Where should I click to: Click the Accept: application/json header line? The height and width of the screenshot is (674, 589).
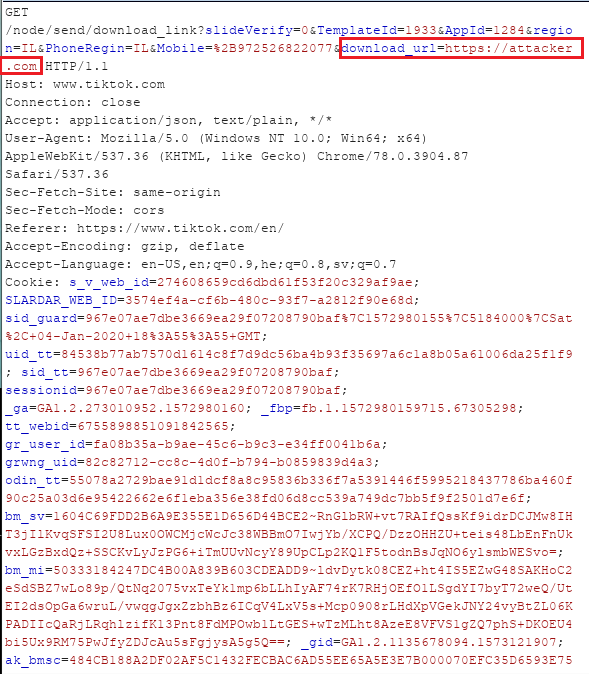tap(169, 120)
